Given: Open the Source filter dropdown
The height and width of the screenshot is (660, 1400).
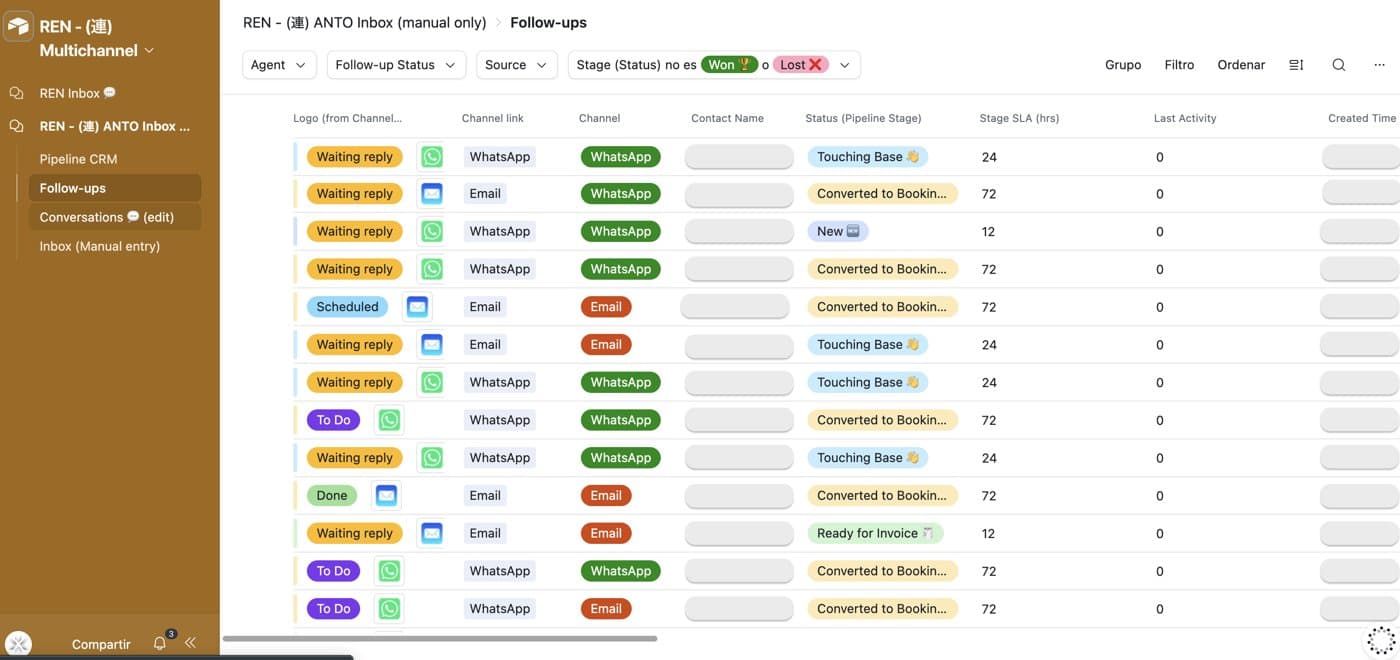Looking at the screenshot, I should click(x=517, y=65).
